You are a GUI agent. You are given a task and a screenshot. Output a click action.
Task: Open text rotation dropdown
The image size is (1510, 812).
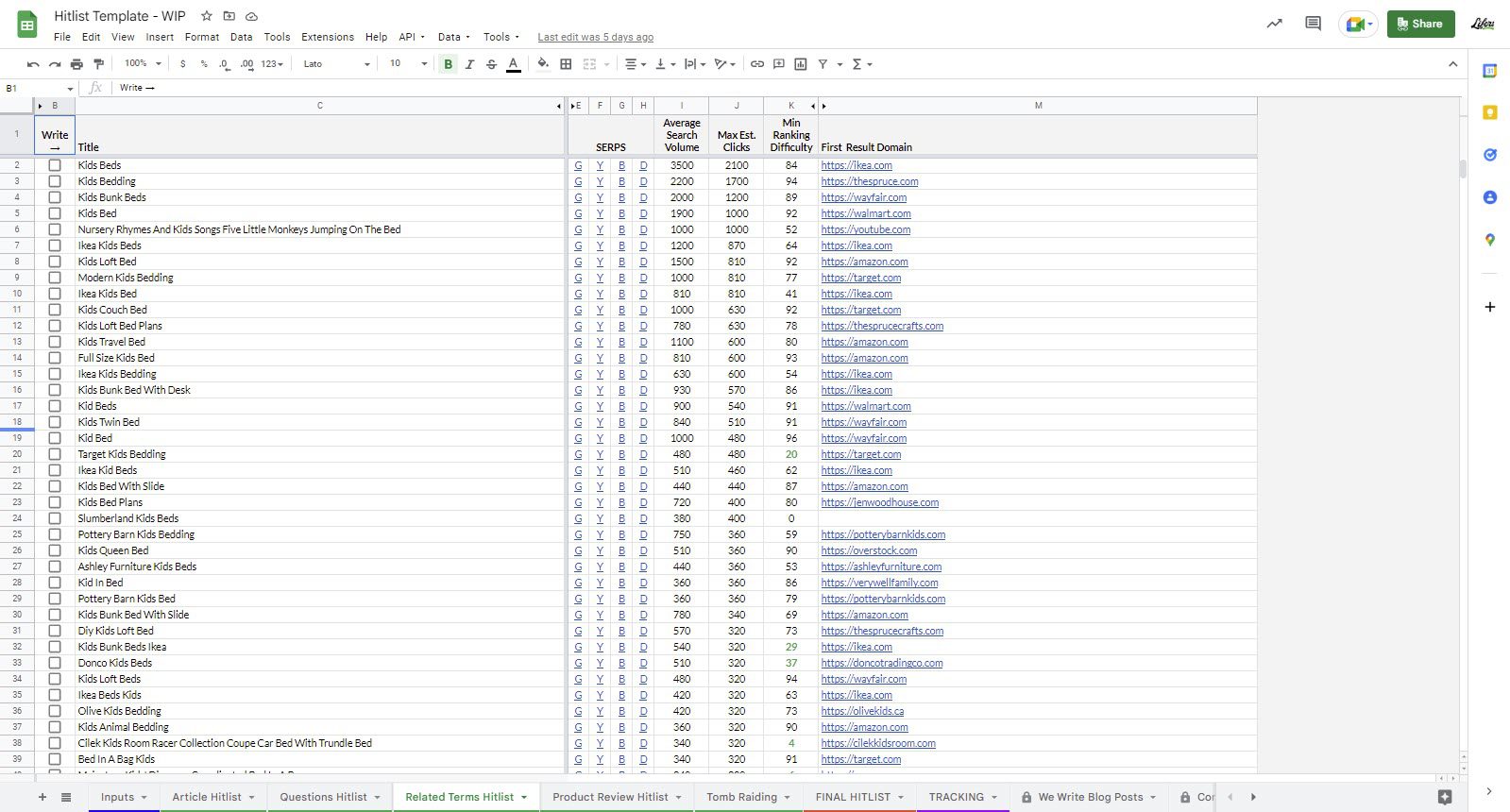[724, 64]
